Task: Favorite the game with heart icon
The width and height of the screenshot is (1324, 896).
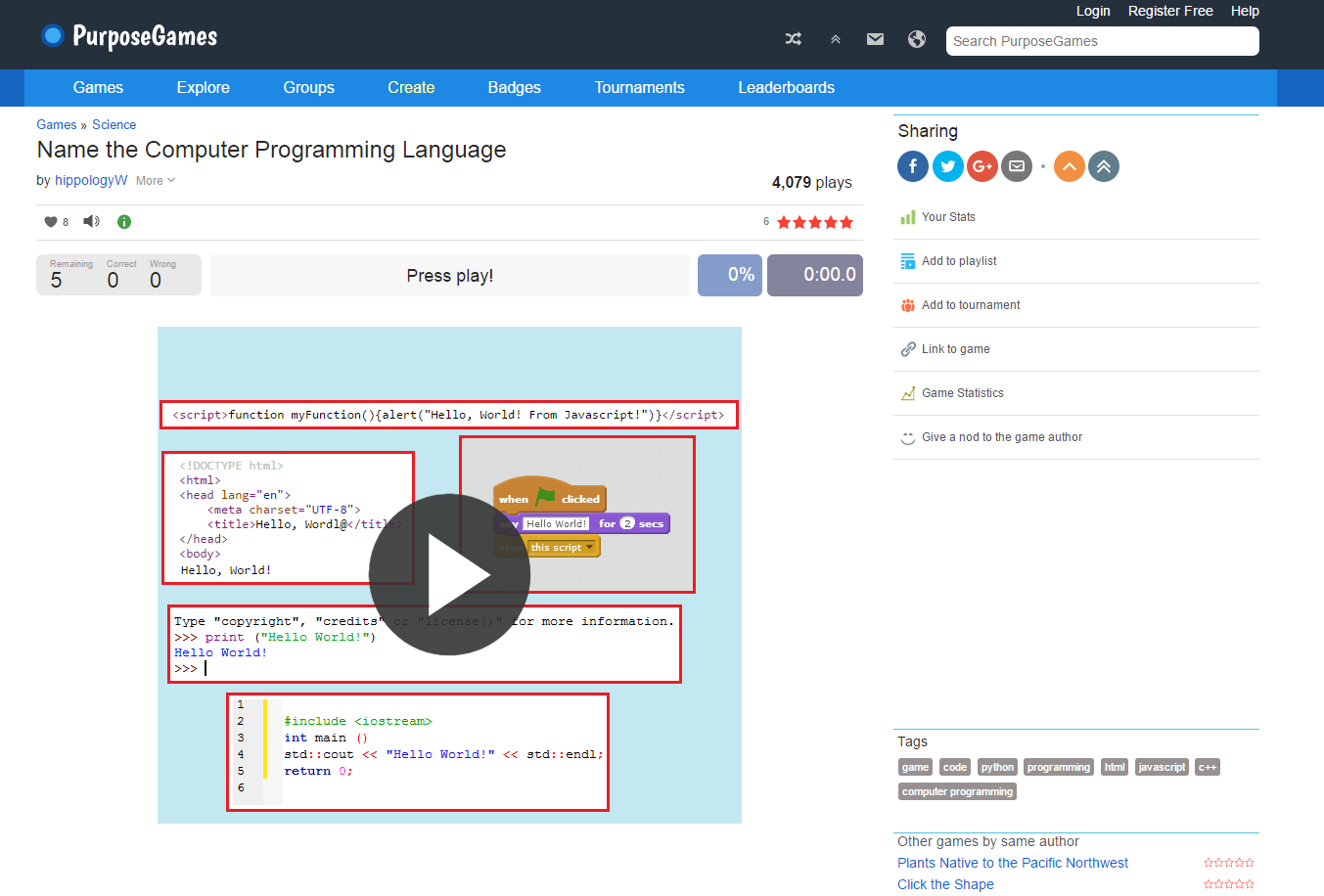Action: click(x=51, y=222)
